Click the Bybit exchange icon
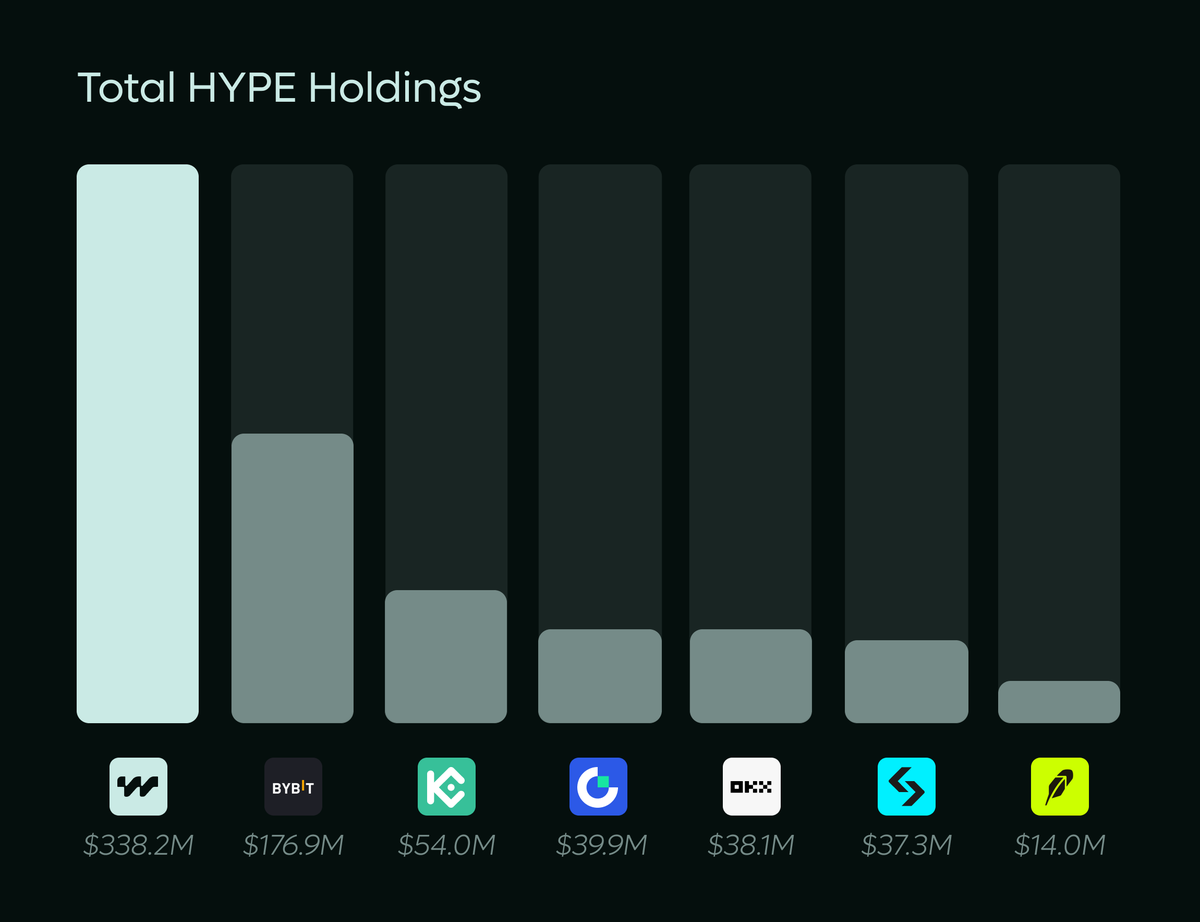Screen dimensions: 1200x922 (292, 787)
